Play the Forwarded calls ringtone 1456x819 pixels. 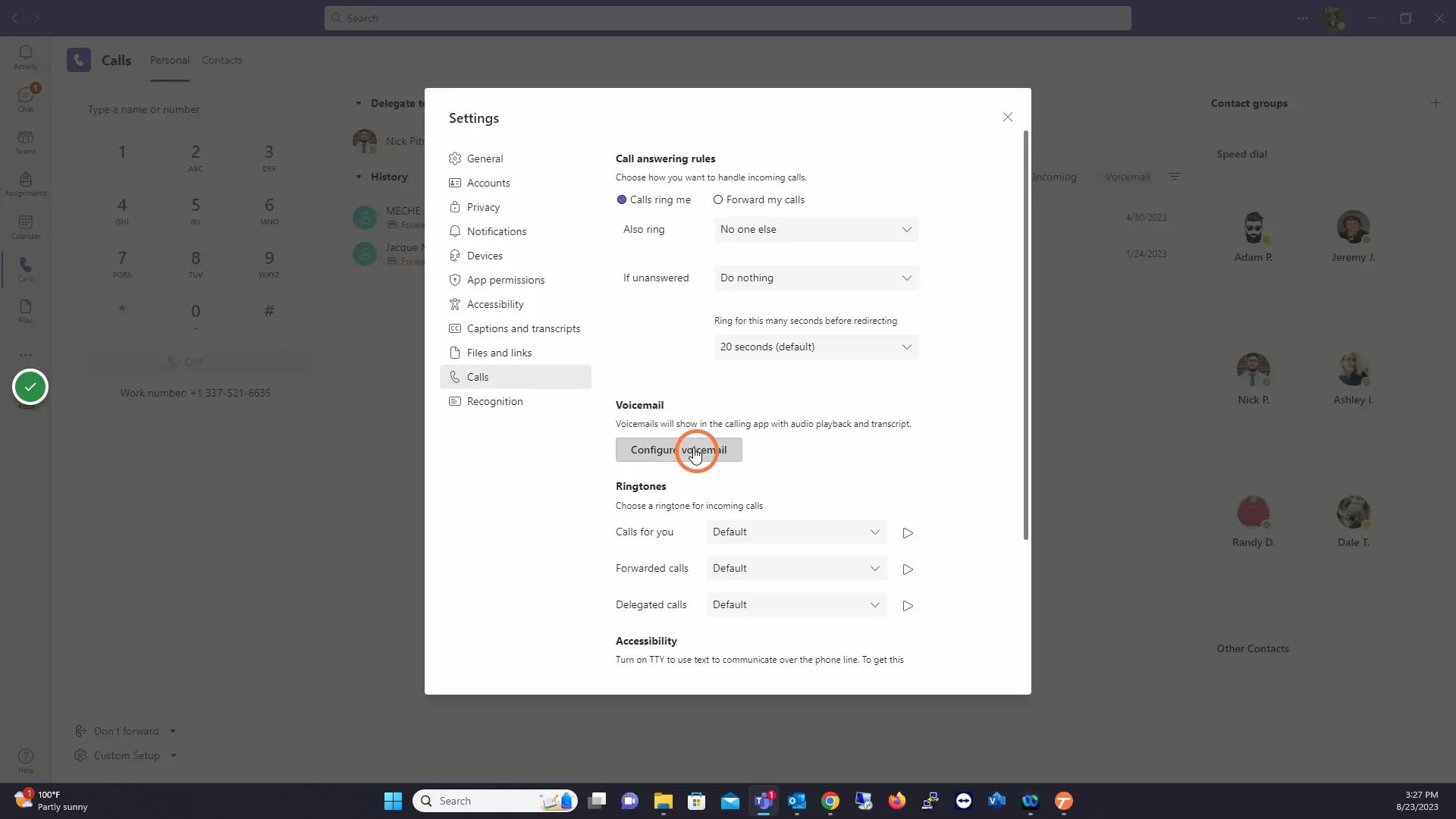click(908, 570)
